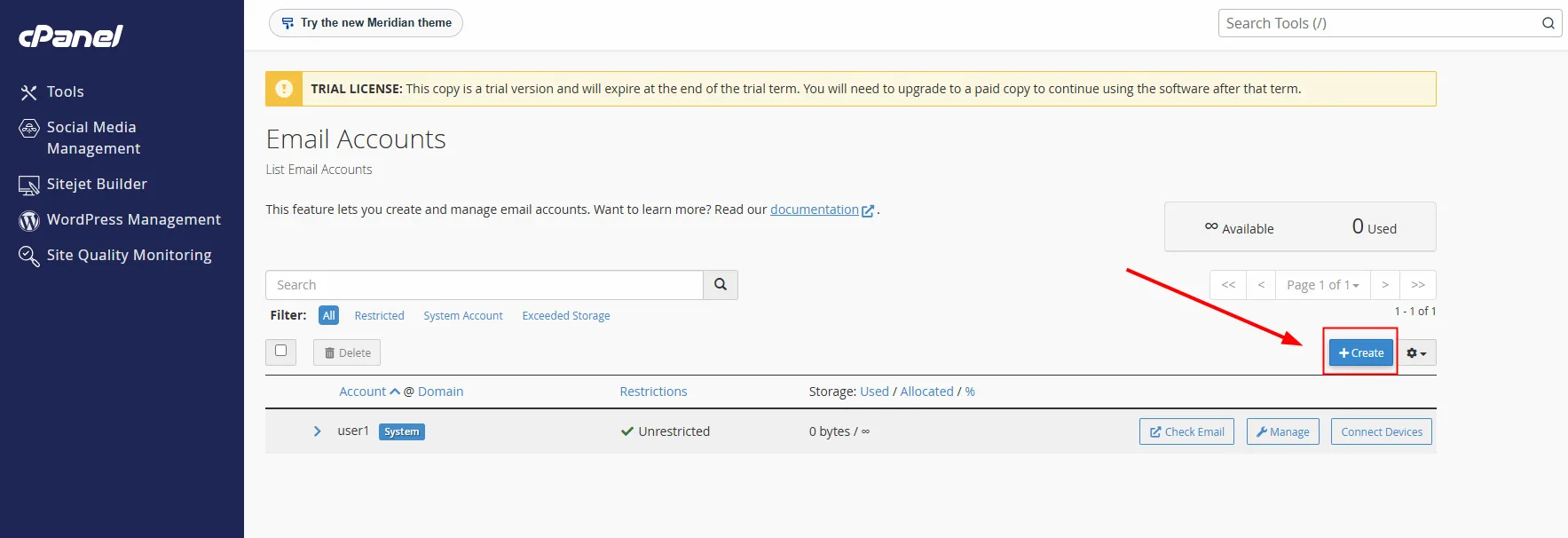This screenshot has width=1568, height=538.
Task: Click the email search magnifier button
Action: tap(721, 285)
